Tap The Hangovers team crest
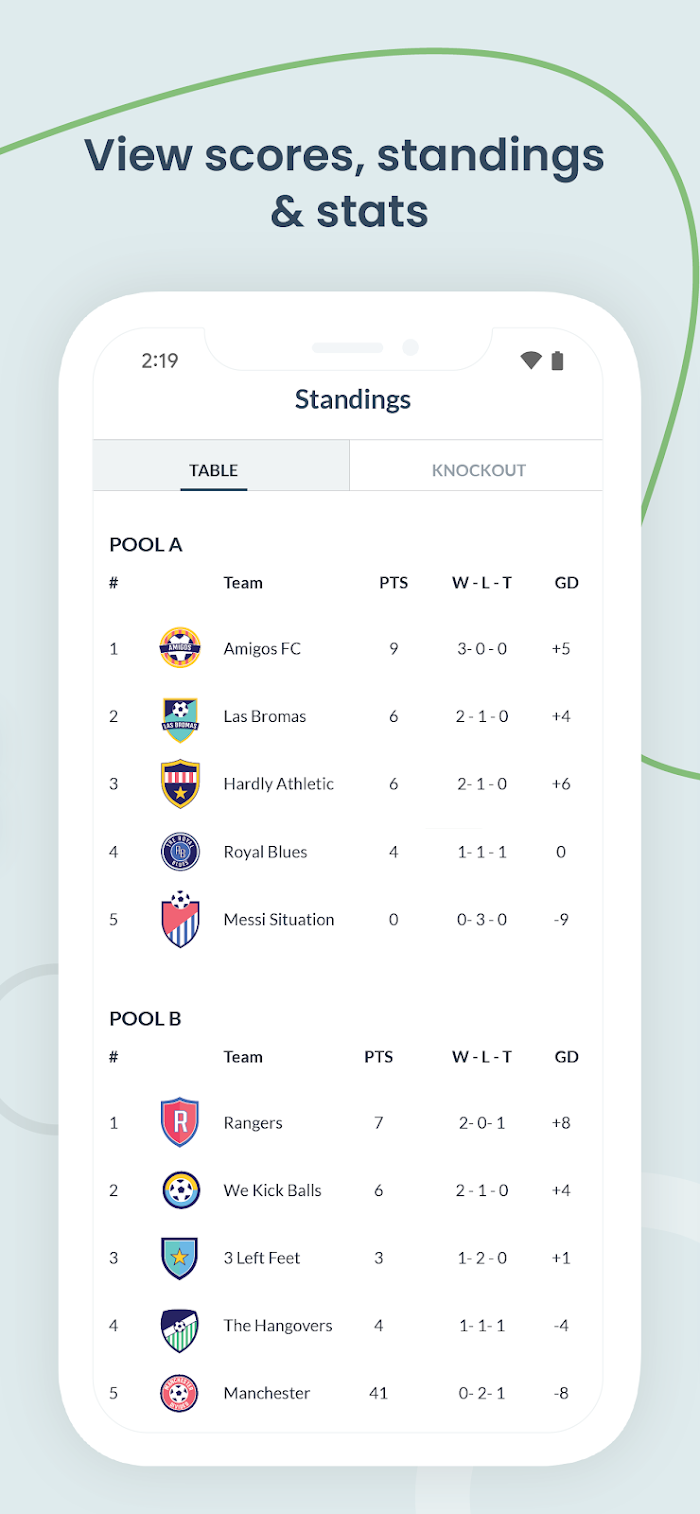The height and width of the screenshot is (1514, 700). (180, 1328)
